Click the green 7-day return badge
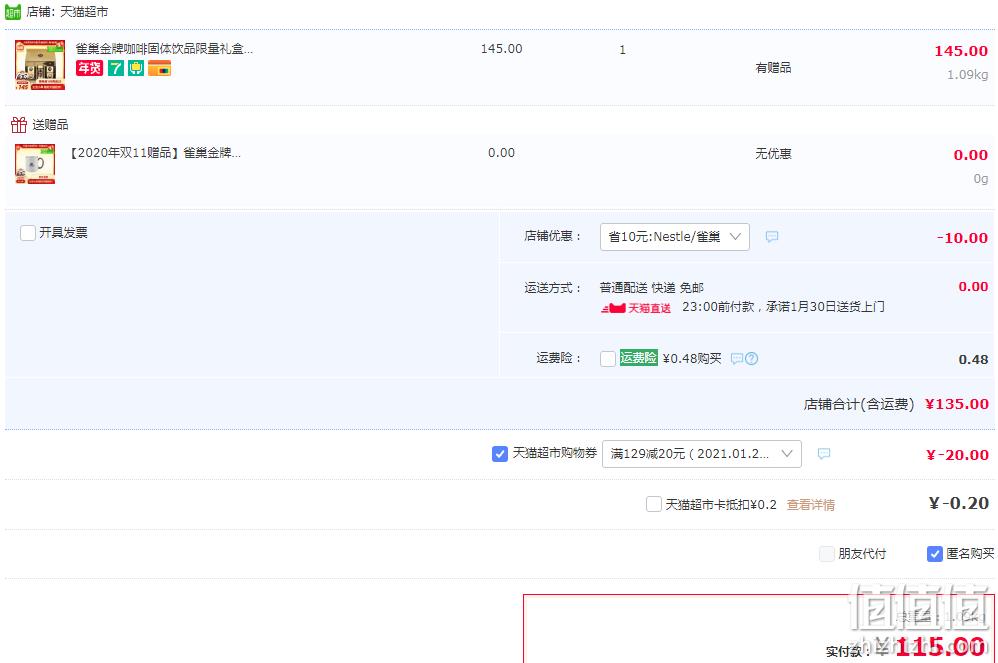This screenshot has height=663, width=998. (x=115, y=67)
